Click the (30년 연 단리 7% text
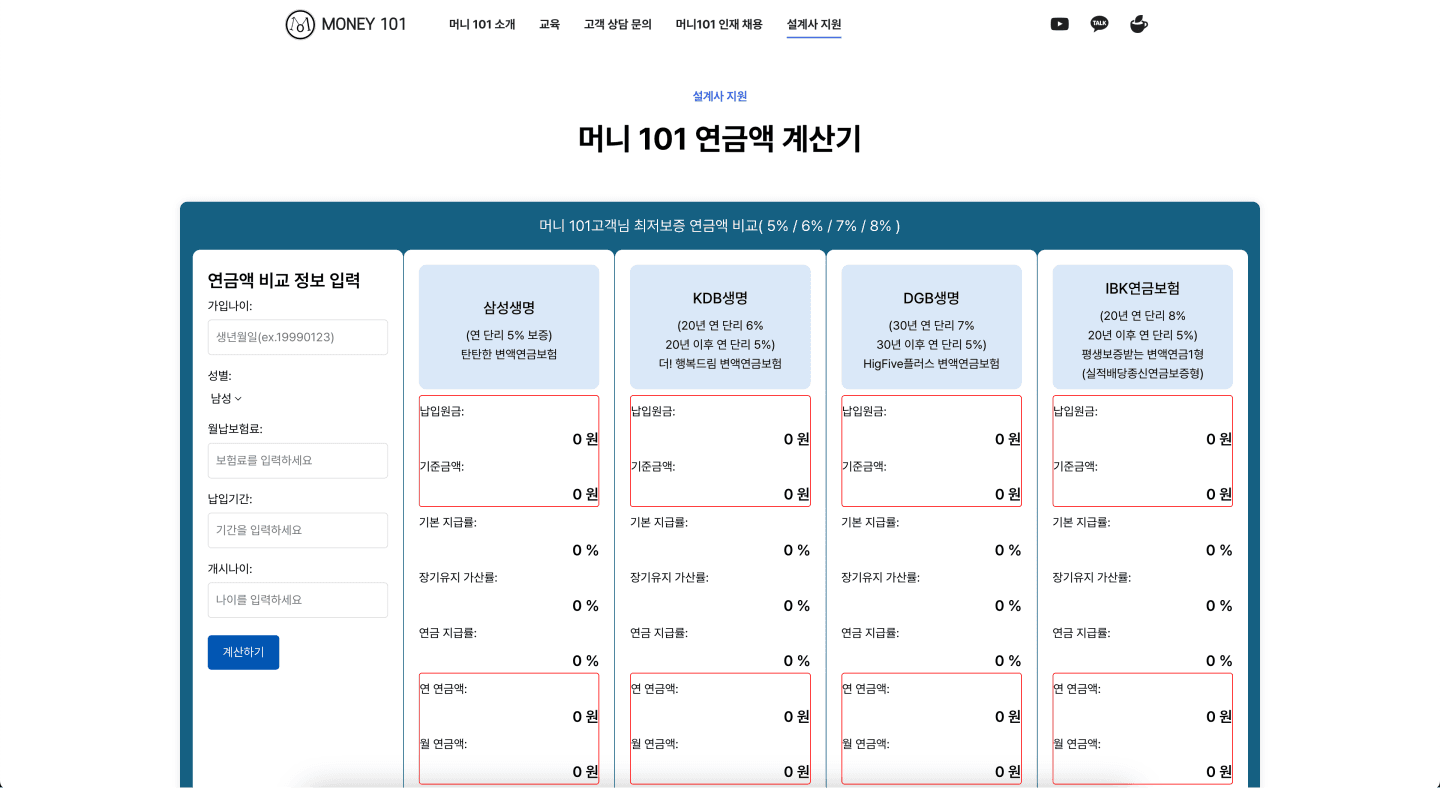 coord(932,326)
